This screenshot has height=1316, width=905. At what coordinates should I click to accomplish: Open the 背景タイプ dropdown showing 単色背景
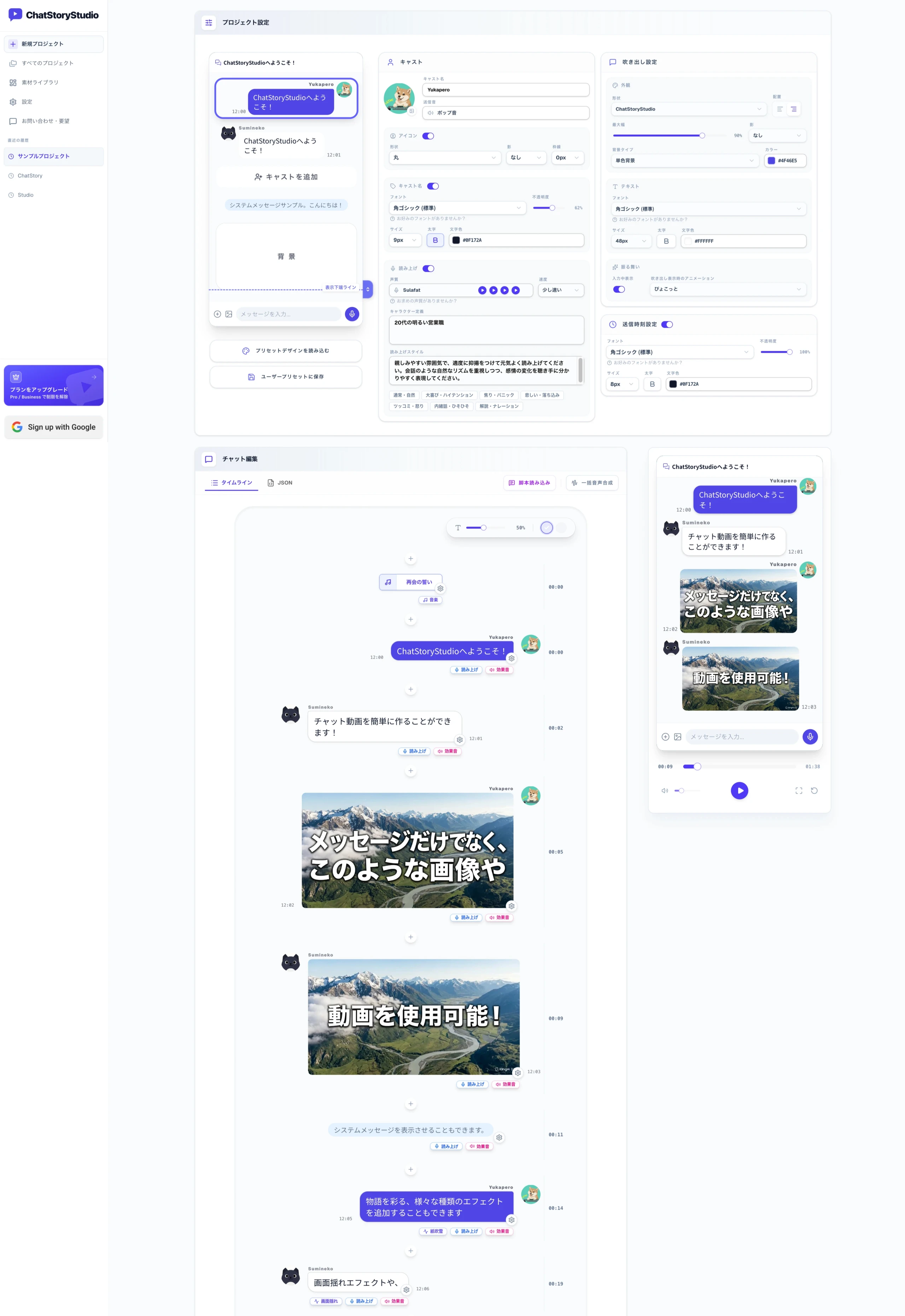click(685, 161)
